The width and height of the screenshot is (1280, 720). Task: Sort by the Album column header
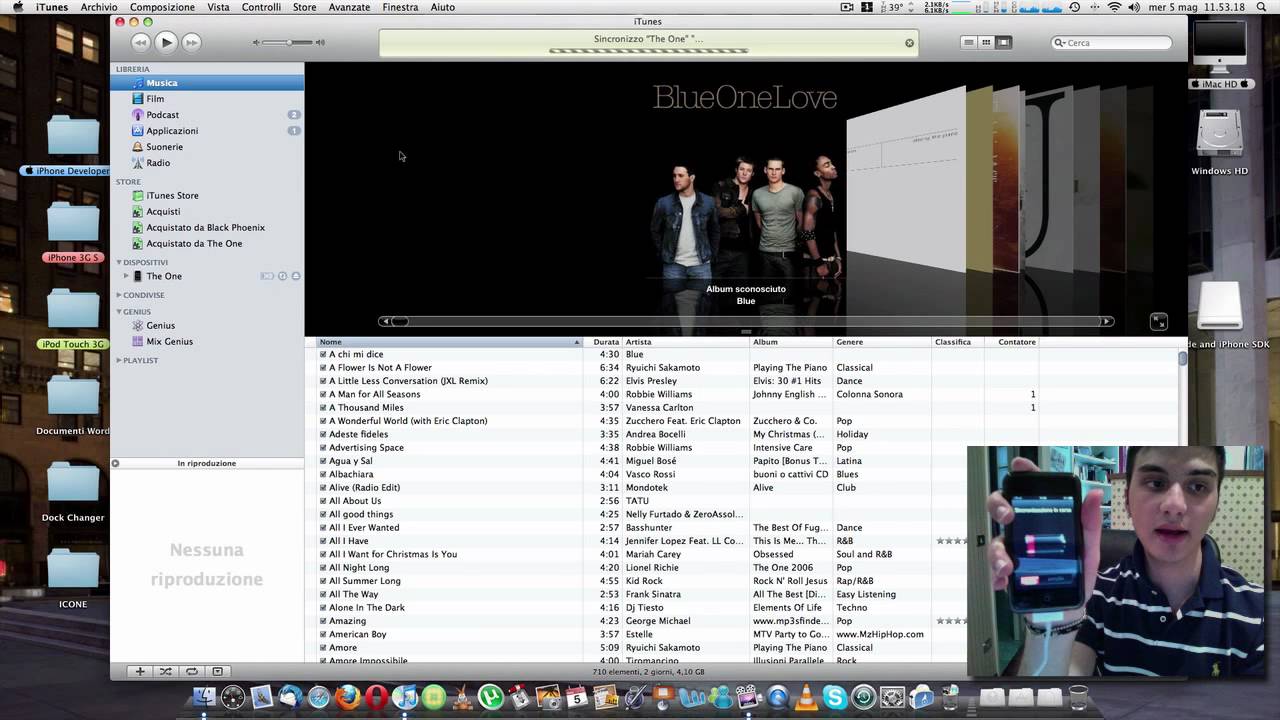791,342
